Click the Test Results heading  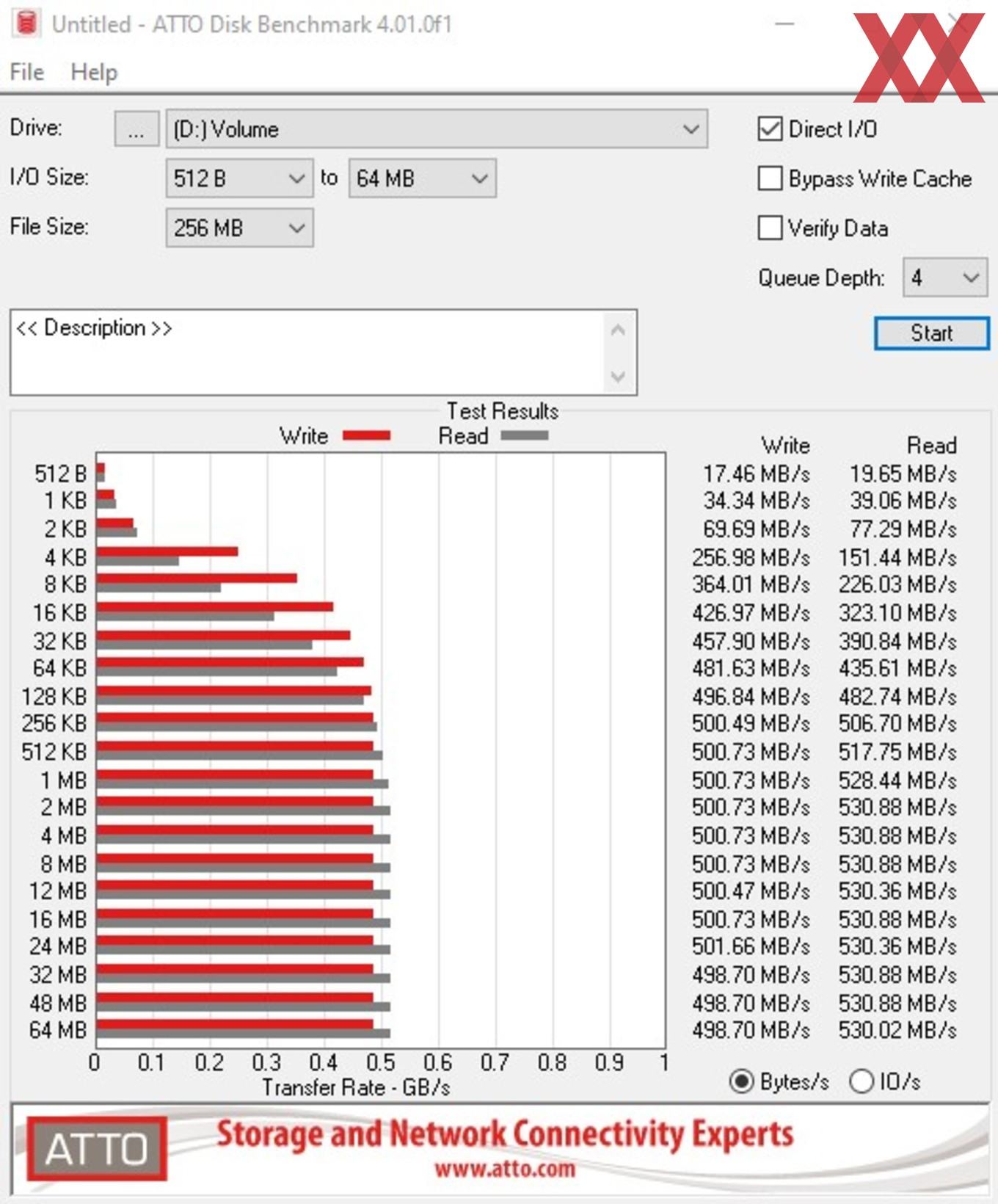point(503,411)
